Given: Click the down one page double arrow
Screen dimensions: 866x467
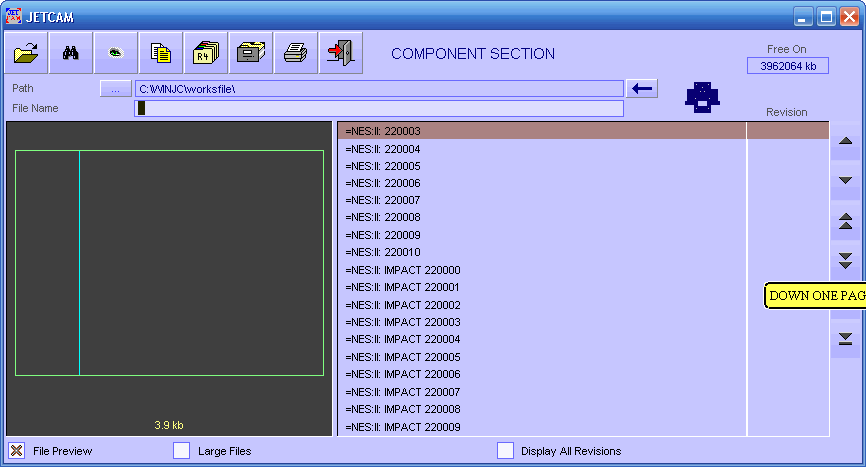Looking at the screenshot, I should click(845, 261).
